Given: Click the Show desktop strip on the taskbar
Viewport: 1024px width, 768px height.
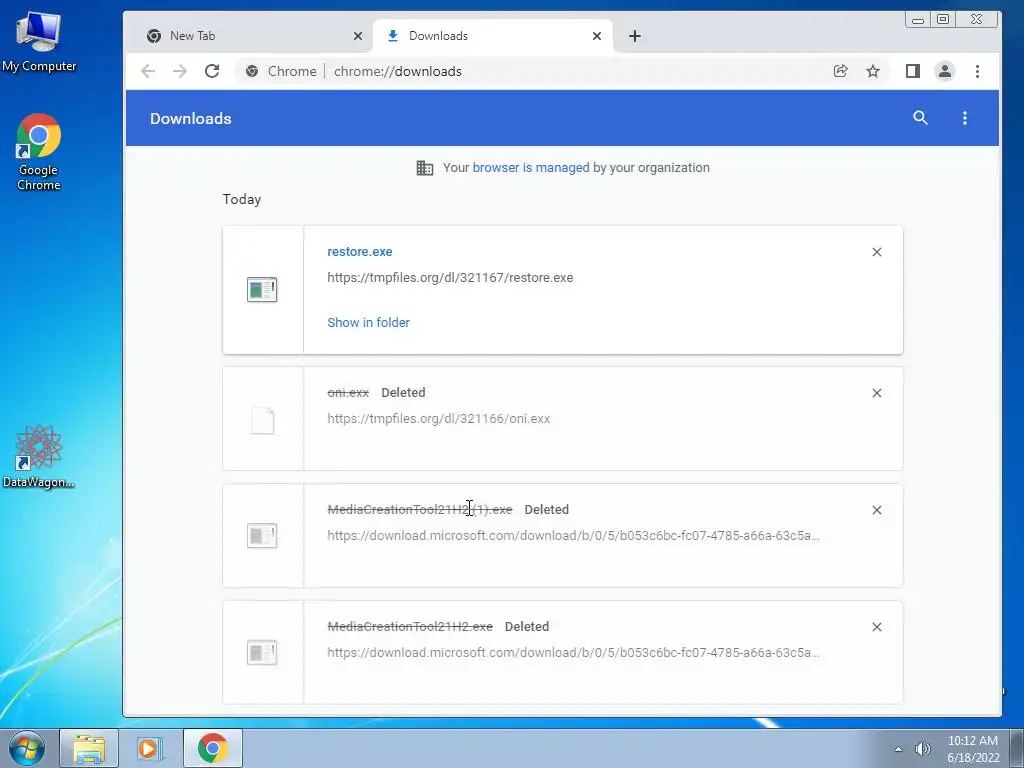Looking at the screenshot, I should pos(1017,748).
